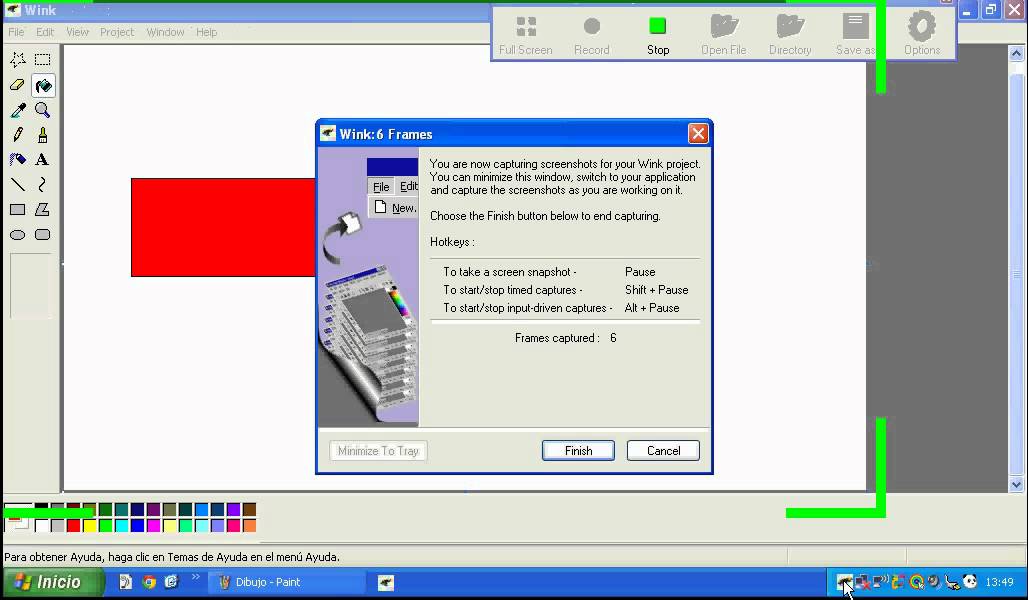The height and width of the screenshot is (600, 1028).
Task: Activate the Magnifier tool in Paint
Action: coord(43,110)
